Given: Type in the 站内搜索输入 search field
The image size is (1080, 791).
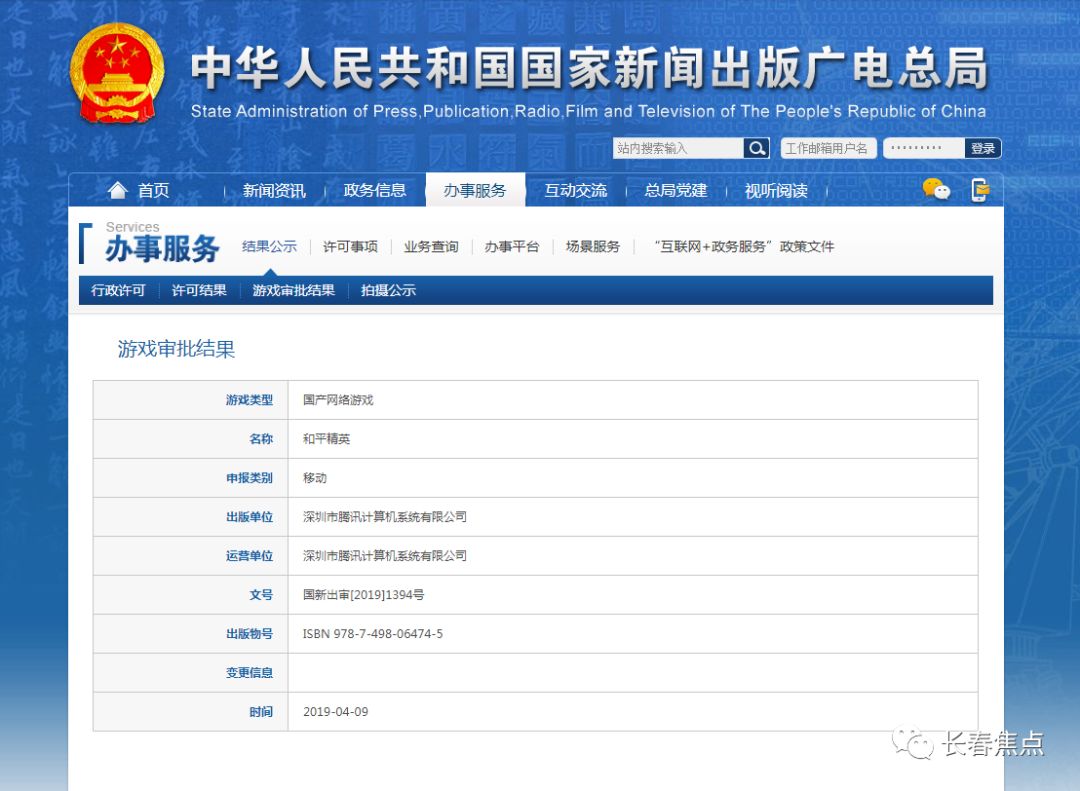Looking at the screenshot, I should click(x=678, y=148).
